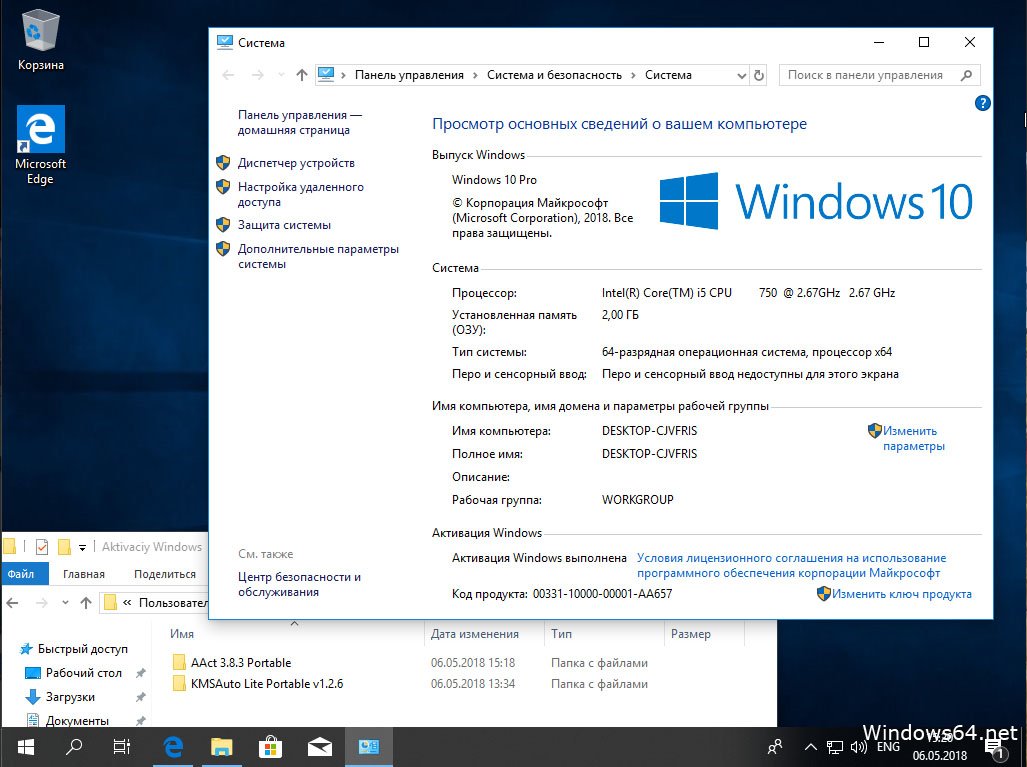
Task: Click Изменить ключ продукта link
Action: 902,594
